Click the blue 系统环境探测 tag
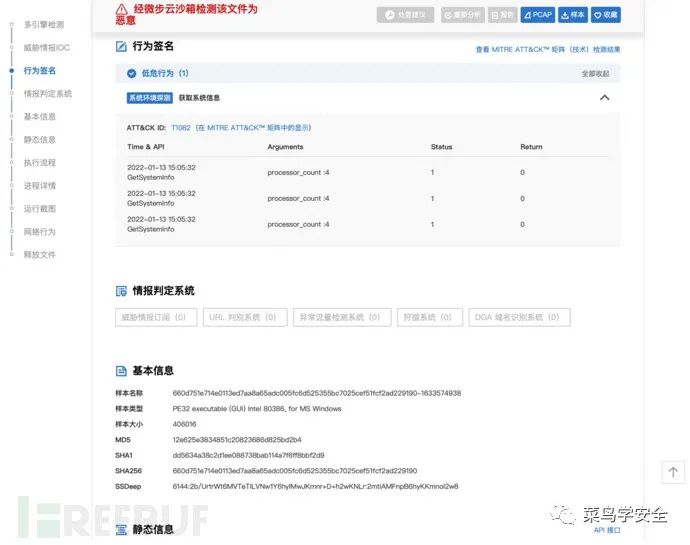Image resolution: width=690 pixels, height=545 pixels. point(150,98)
